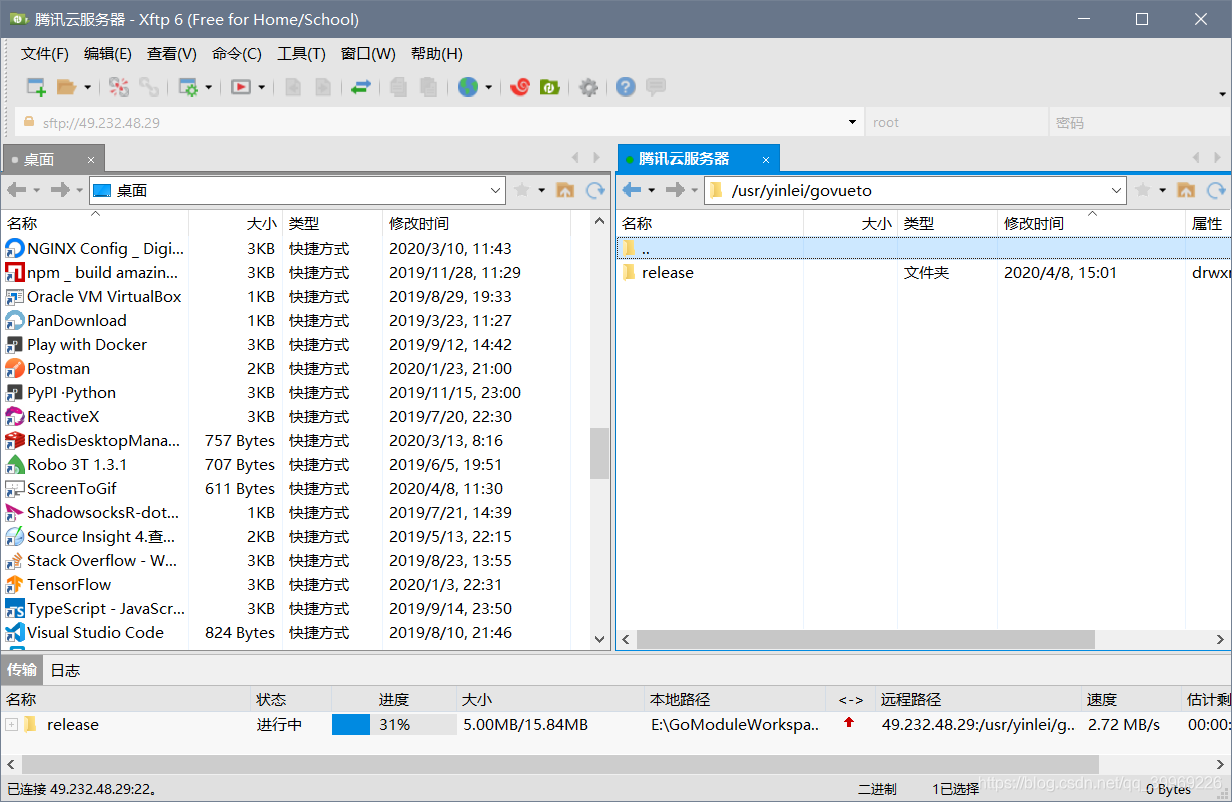Open the dropdown next to Open Session icon
The height and width of the screenshot is (802, 1232).
[x=87, y=87]
